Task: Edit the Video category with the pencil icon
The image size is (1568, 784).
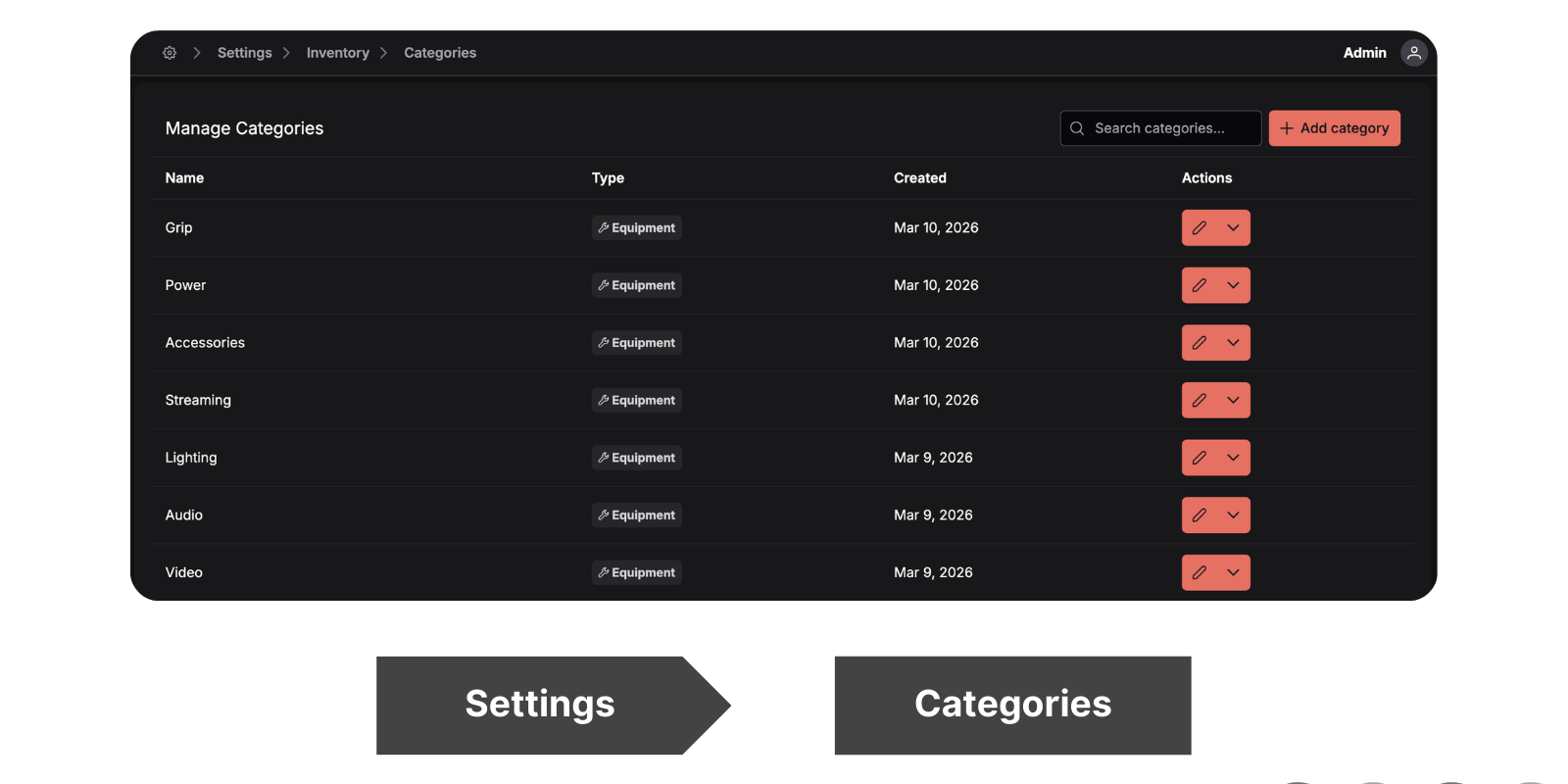Action: (x=1200, y=572)
